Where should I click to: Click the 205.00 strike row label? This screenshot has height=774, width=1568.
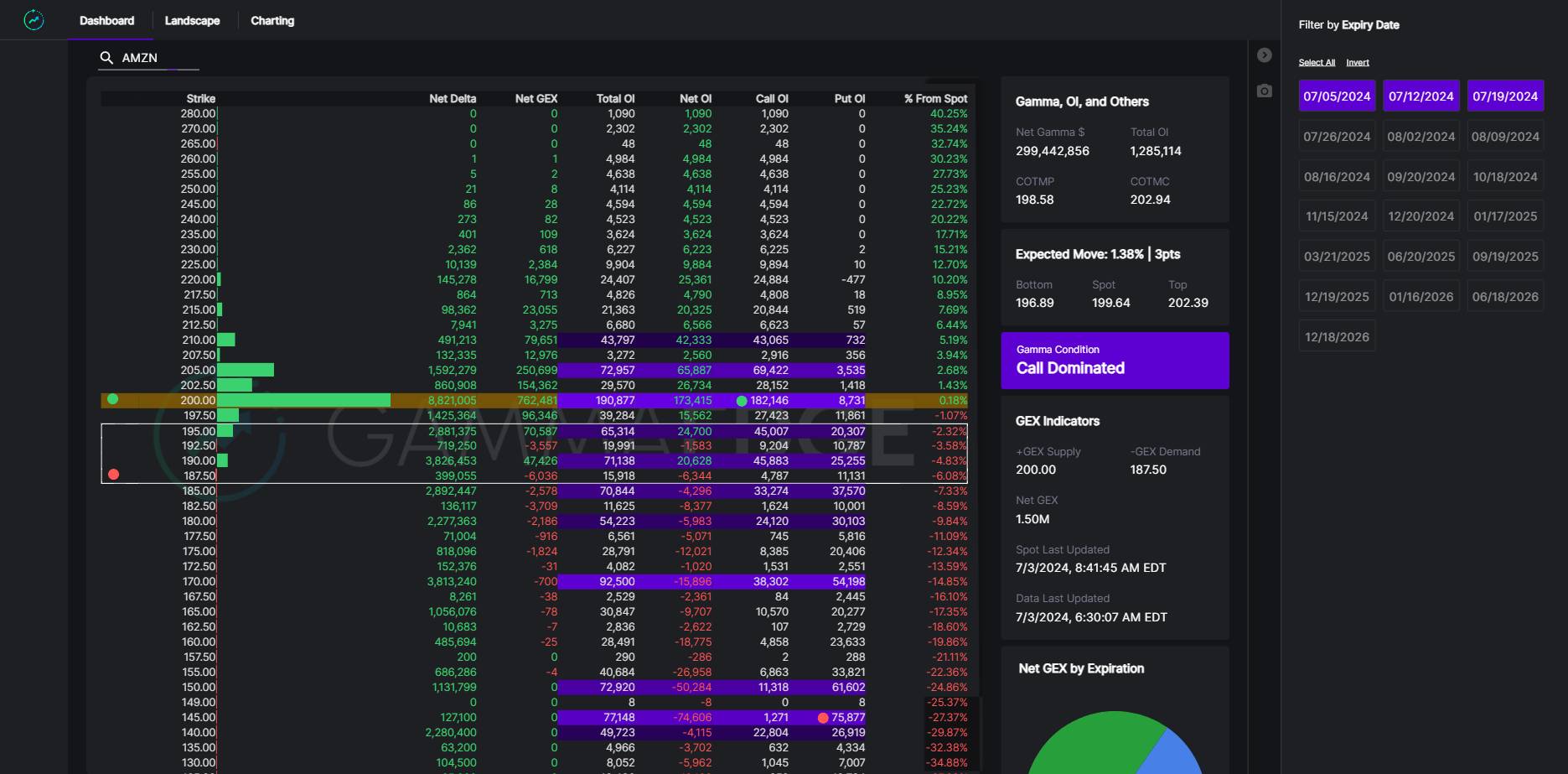click(x=198, y=370)
